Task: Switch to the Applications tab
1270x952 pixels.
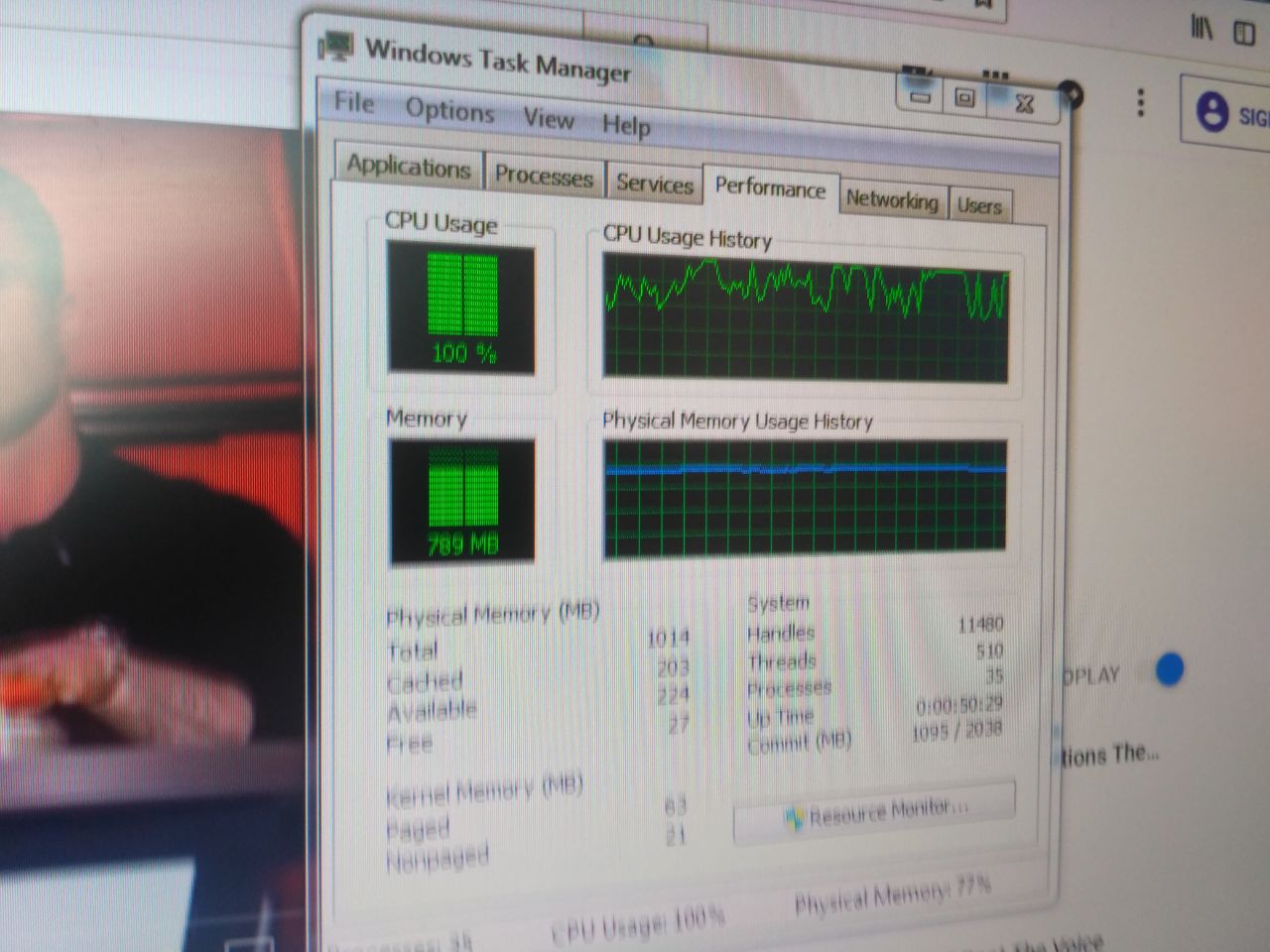Action: 408,167
